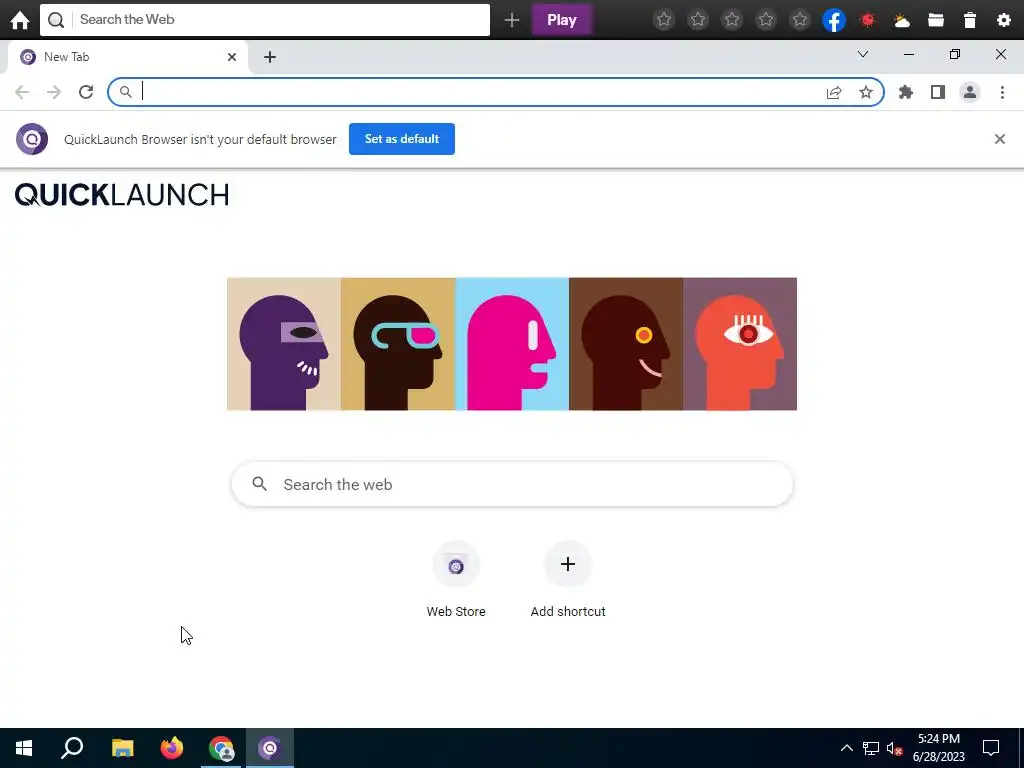Close the New Tab tab
This screenshot has height=768, width=1024.
[x=232, y=57]
